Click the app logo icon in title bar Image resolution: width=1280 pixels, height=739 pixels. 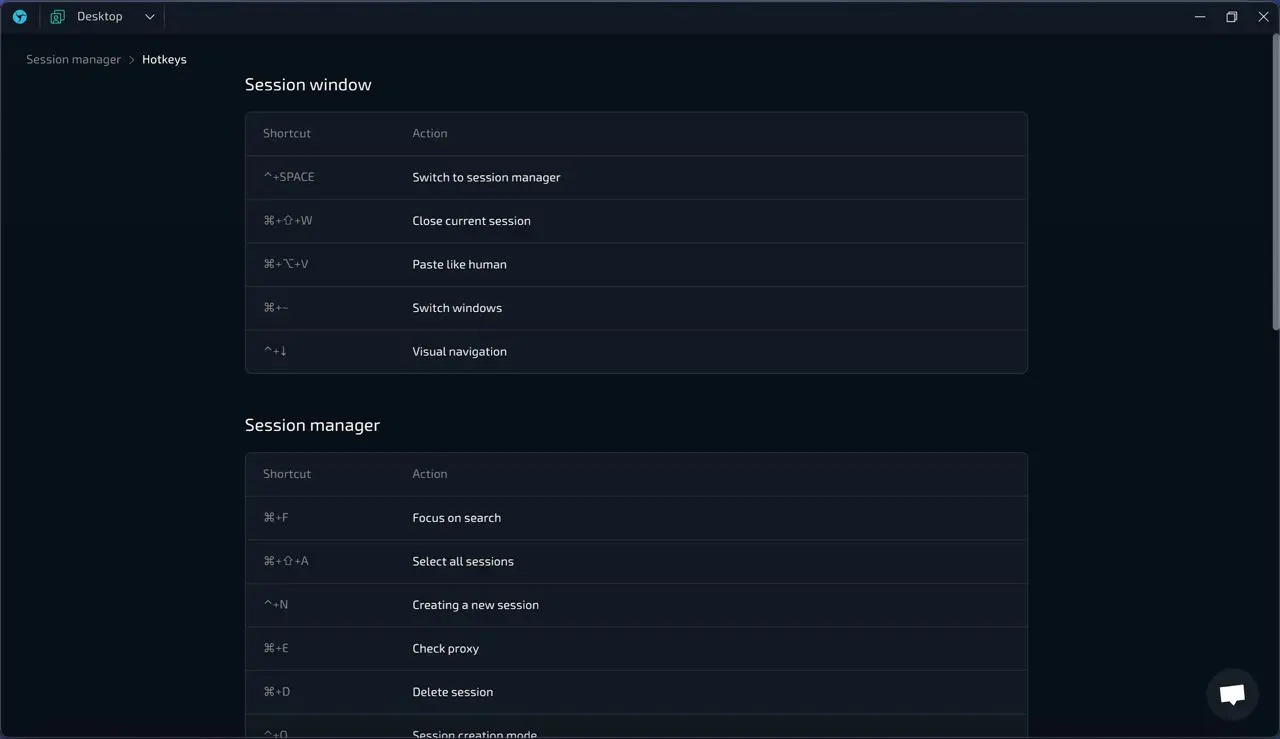(20, 17)
